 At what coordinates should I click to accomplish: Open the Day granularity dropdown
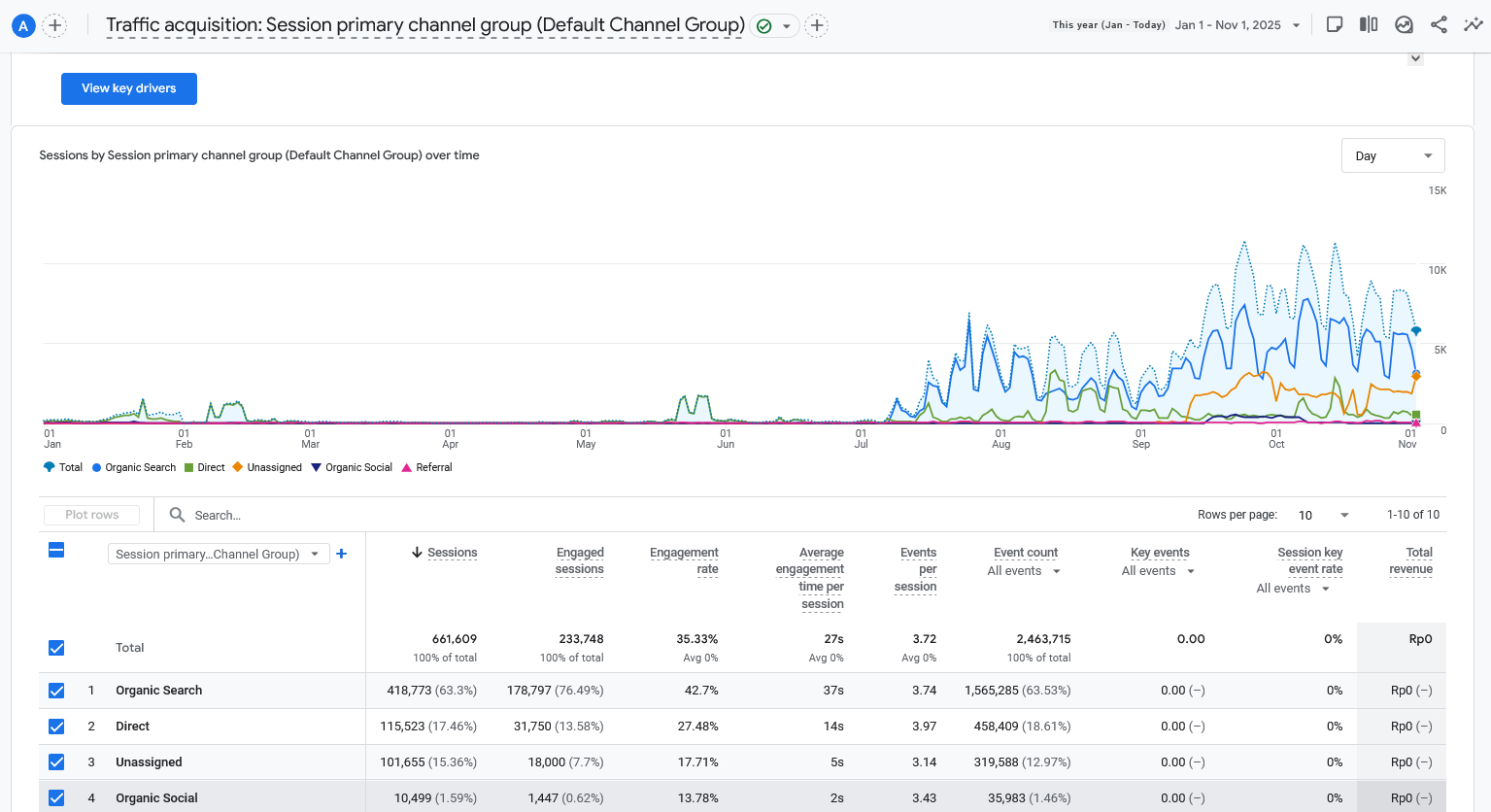click(1393, 155)
